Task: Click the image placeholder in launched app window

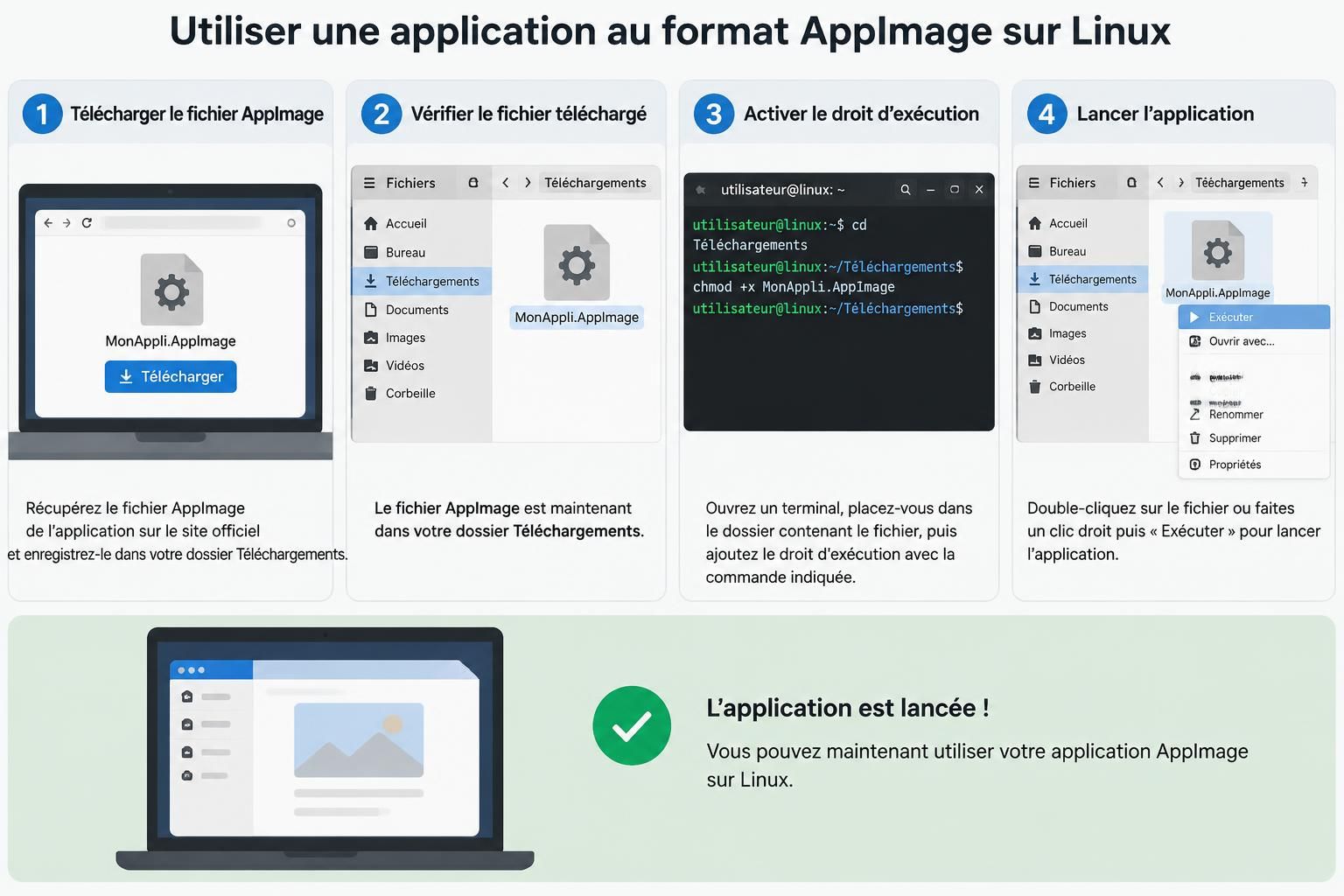Action: (359, 740)
